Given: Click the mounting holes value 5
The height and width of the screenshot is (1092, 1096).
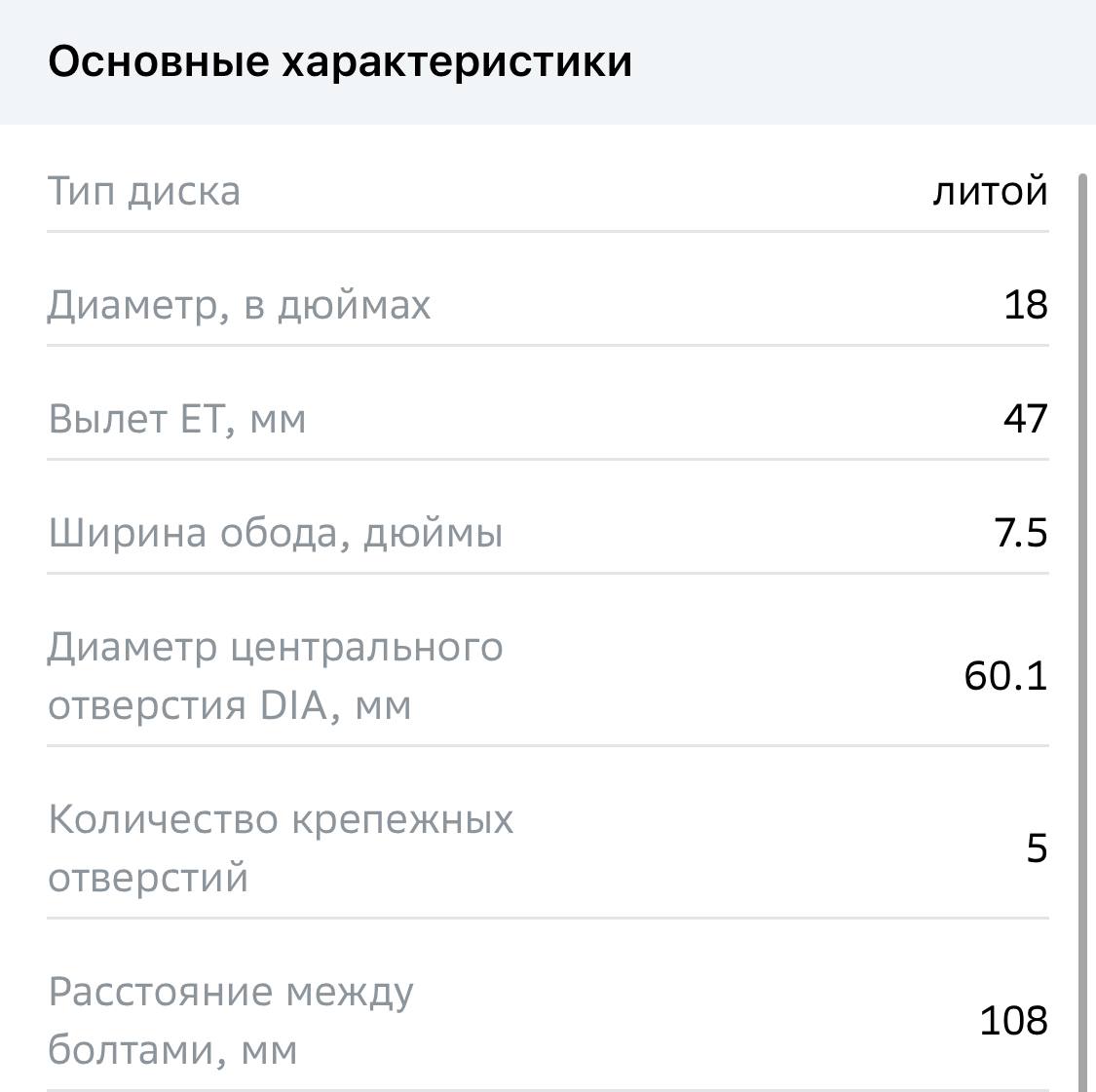Looking at the screenshot, I should tap(1037, 847).
